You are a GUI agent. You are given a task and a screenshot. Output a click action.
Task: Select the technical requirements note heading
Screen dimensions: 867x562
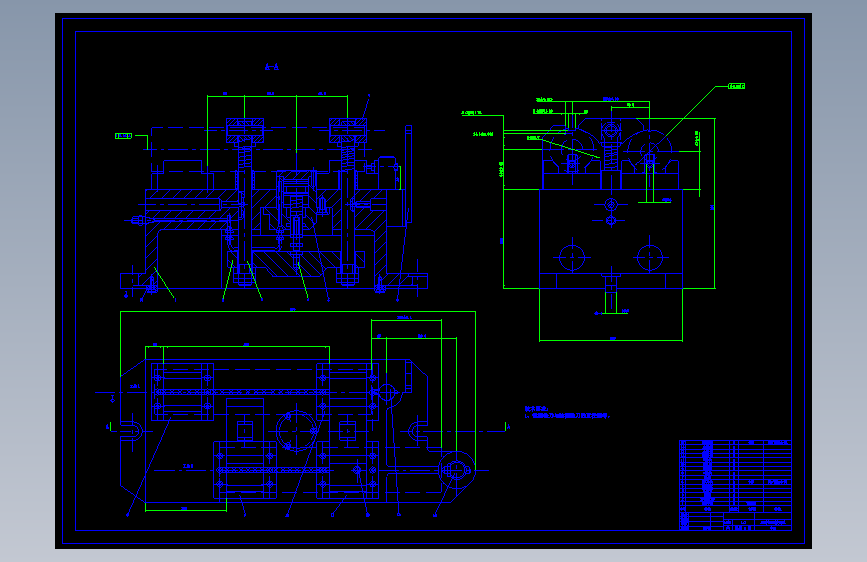tap(536, 409)
